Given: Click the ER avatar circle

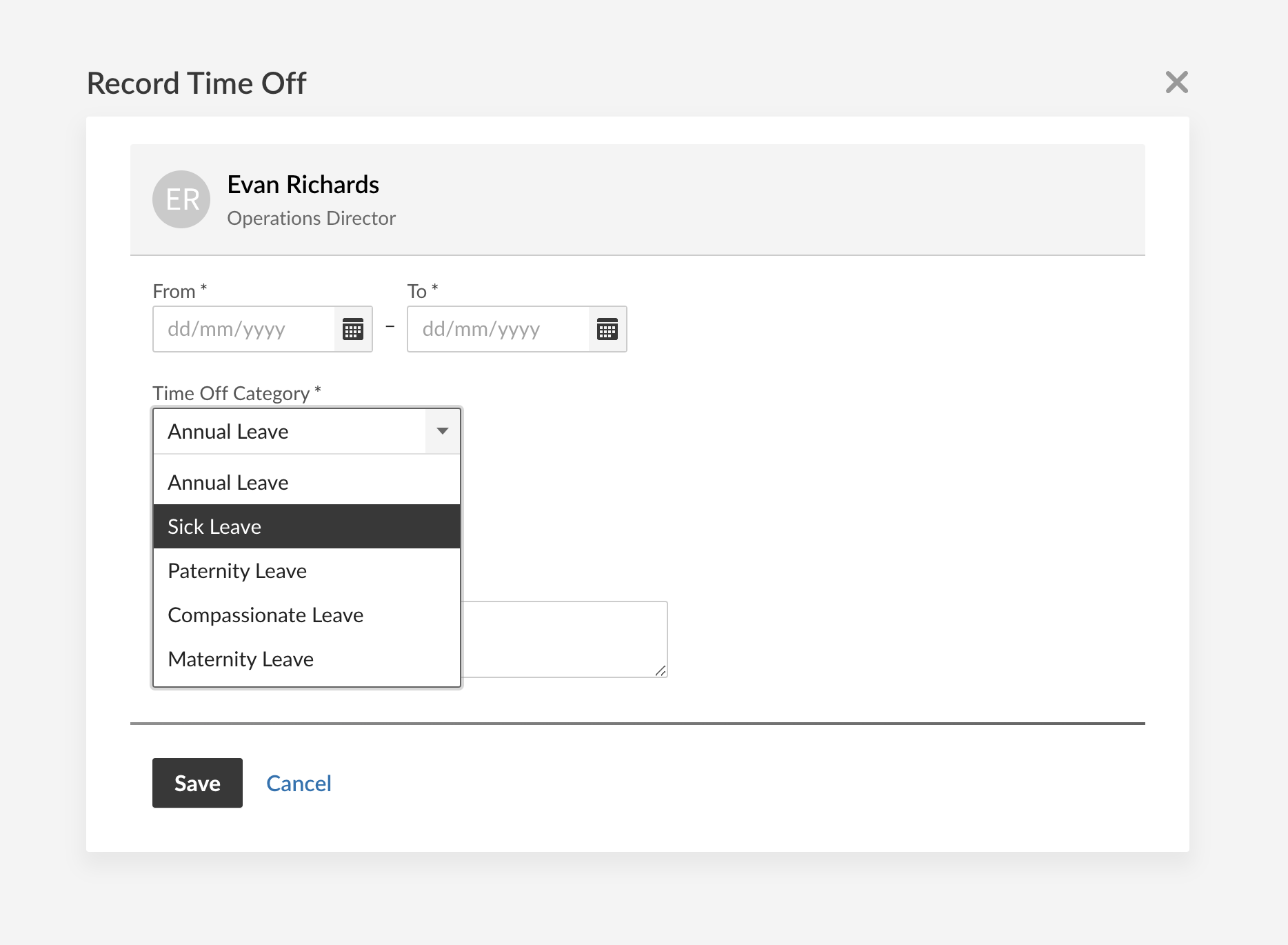Looking at the screenshot, I should [x=181, y=199].
